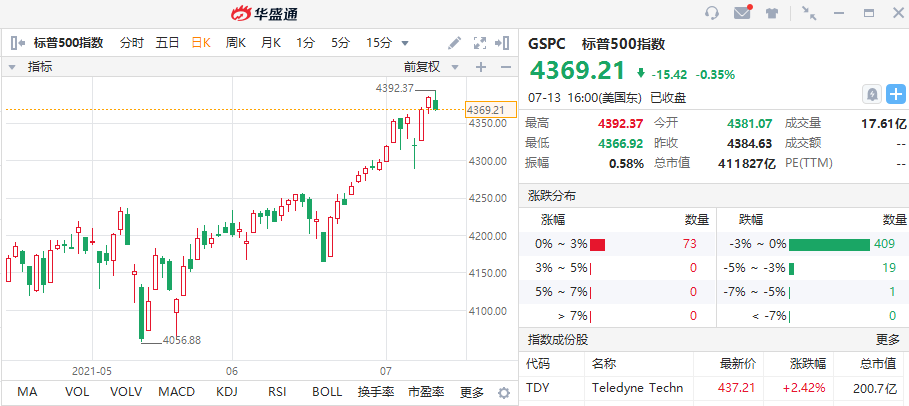909x406 pixels.
Task: Select the 1分 one-minute chart
Action: (x=306, y=42)
